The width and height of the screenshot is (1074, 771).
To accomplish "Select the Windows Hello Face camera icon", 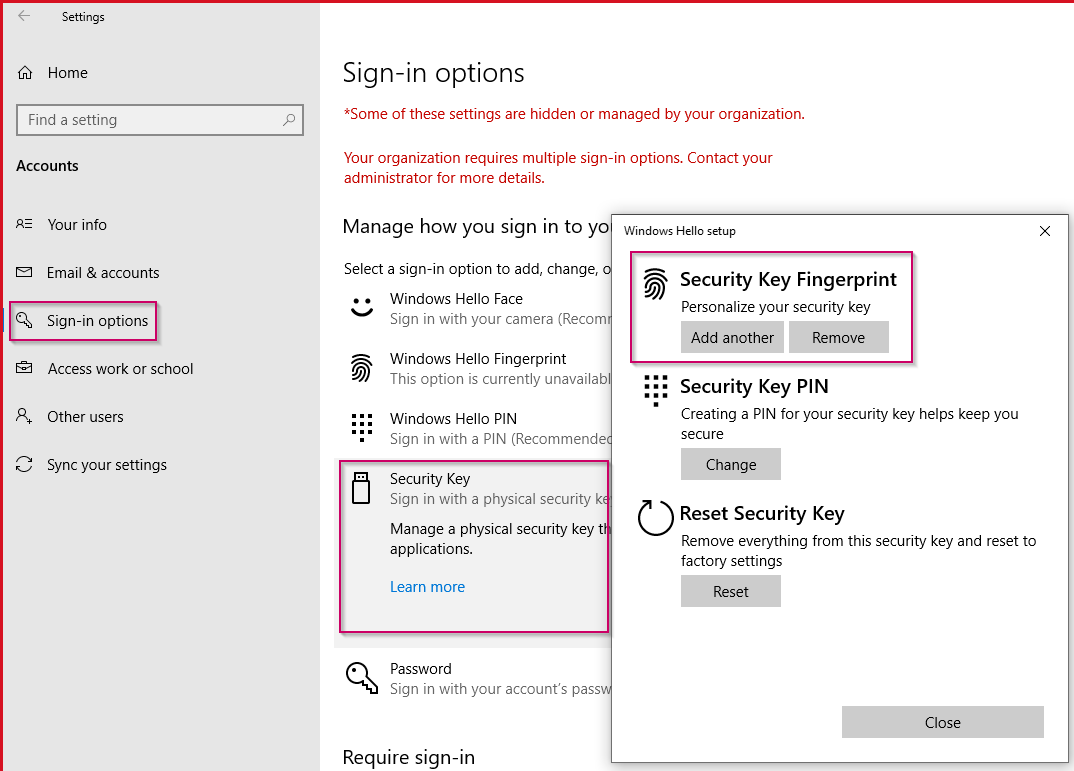I will (x=361, y=306).
